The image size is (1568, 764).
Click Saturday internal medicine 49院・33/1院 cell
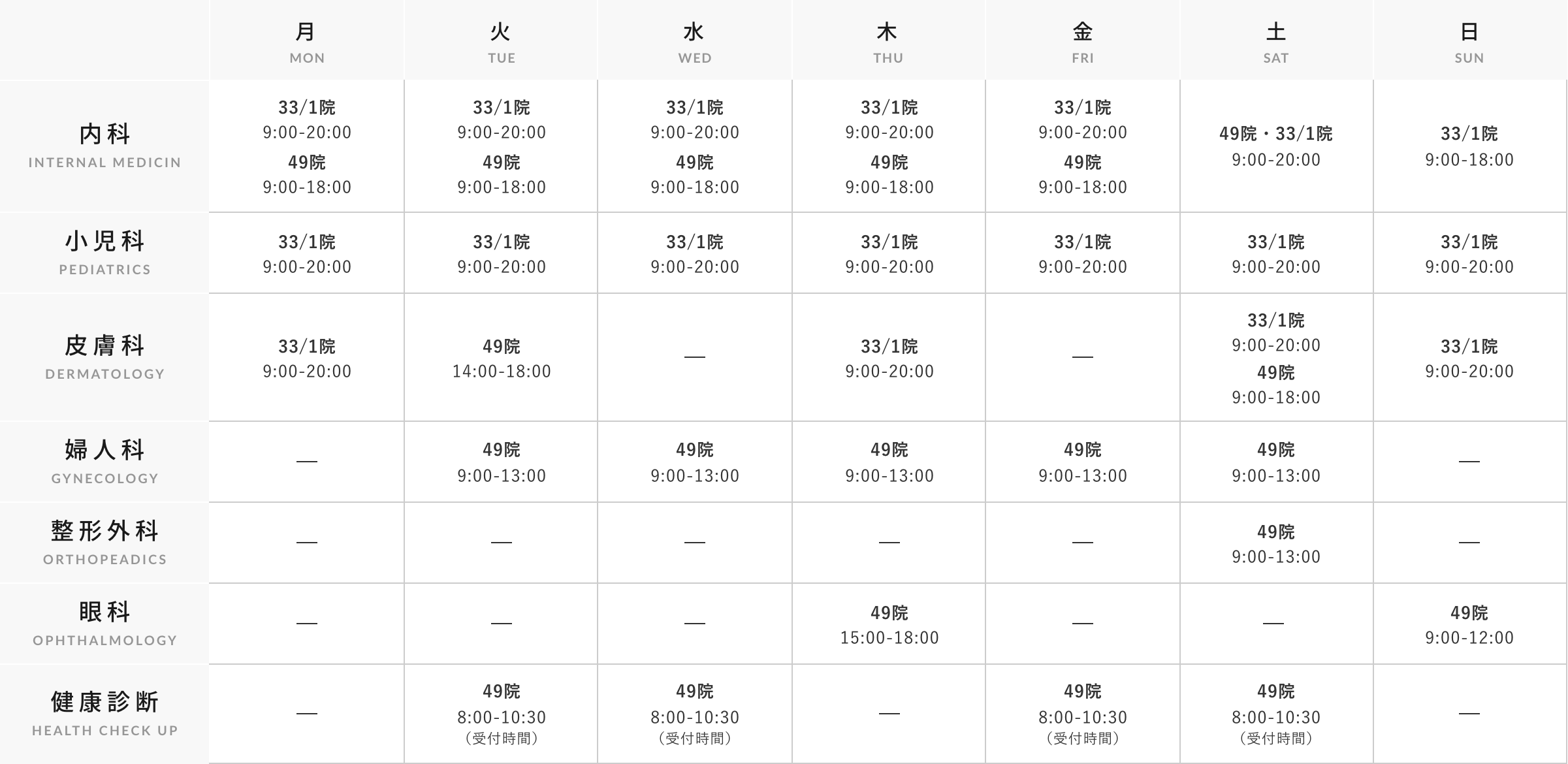[x=1275, y=146]
